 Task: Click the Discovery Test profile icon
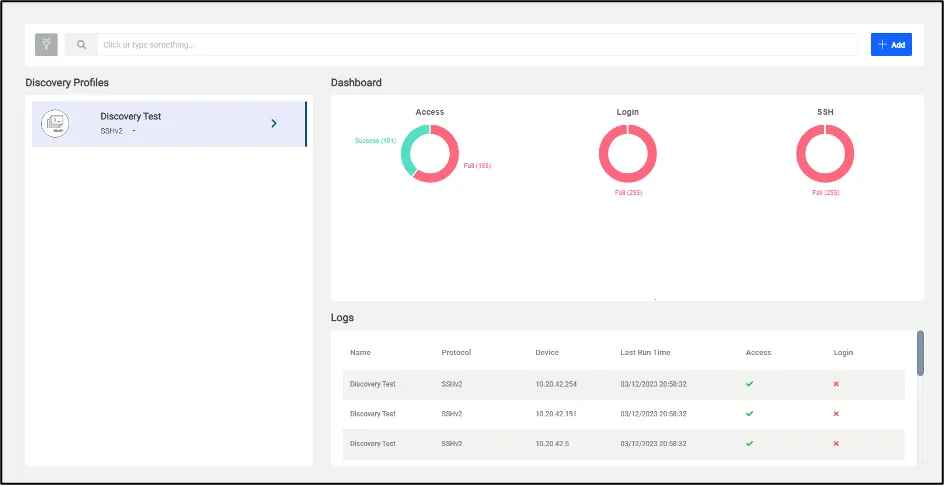click(x=55, y=123)
